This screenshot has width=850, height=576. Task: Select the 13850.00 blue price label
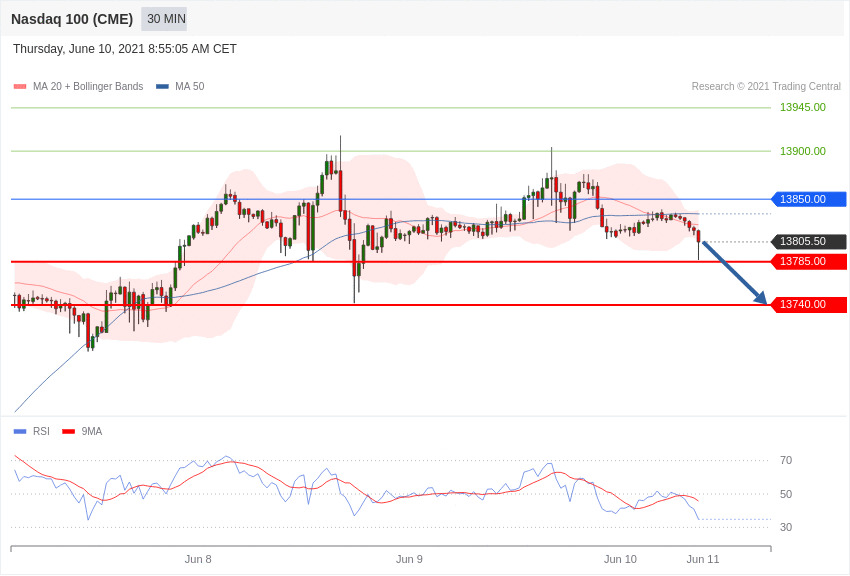coord(808,199)
